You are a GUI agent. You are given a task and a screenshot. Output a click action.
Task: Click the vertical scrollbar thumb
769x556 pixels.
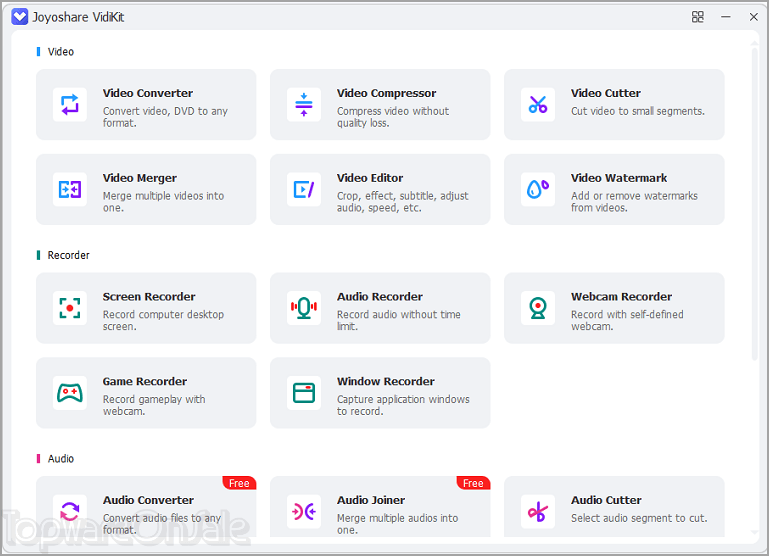(754, 203)
